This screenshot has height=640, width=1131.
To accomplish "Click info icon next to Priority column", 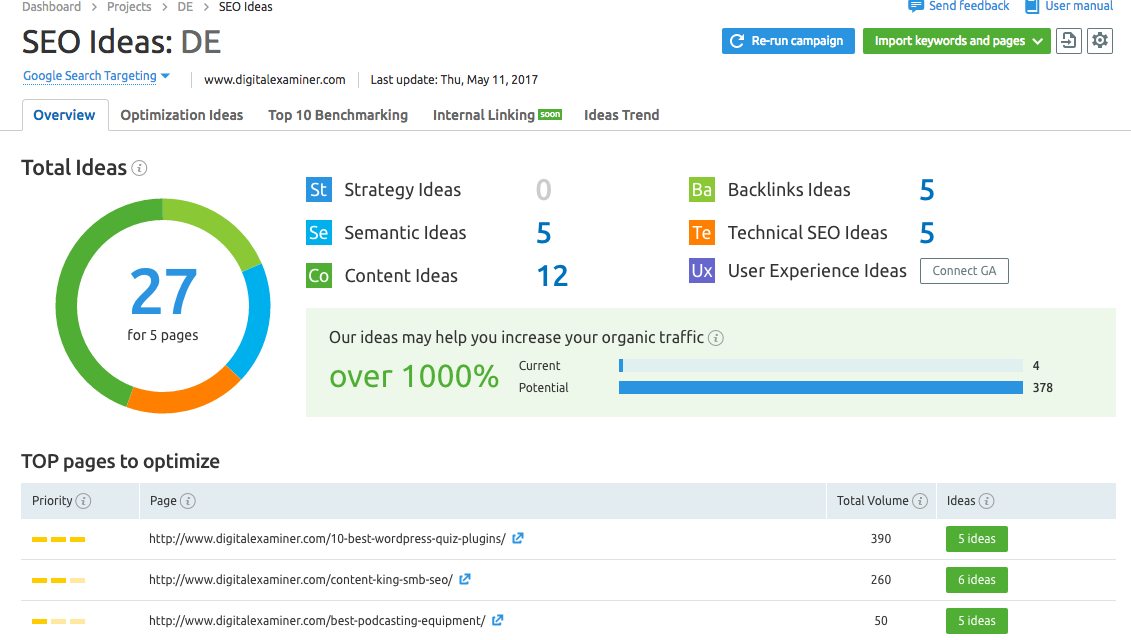I will [x=84, y=501].
